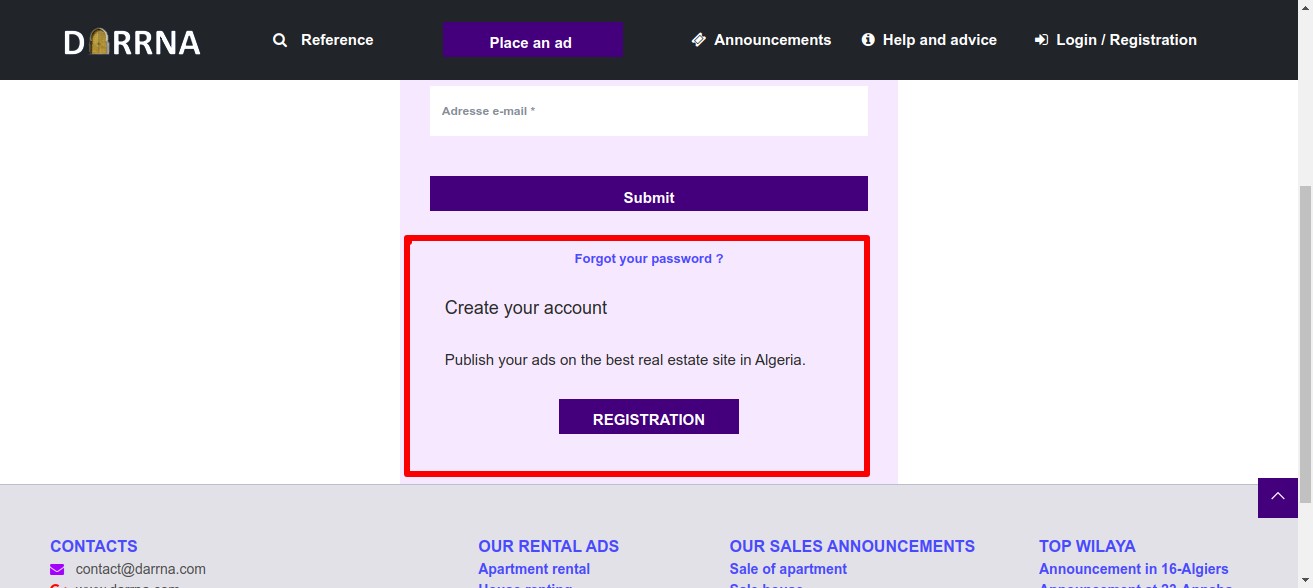Click the DARRNA logo
Screen dimensions: 1313x588
(x=132, y=41)
